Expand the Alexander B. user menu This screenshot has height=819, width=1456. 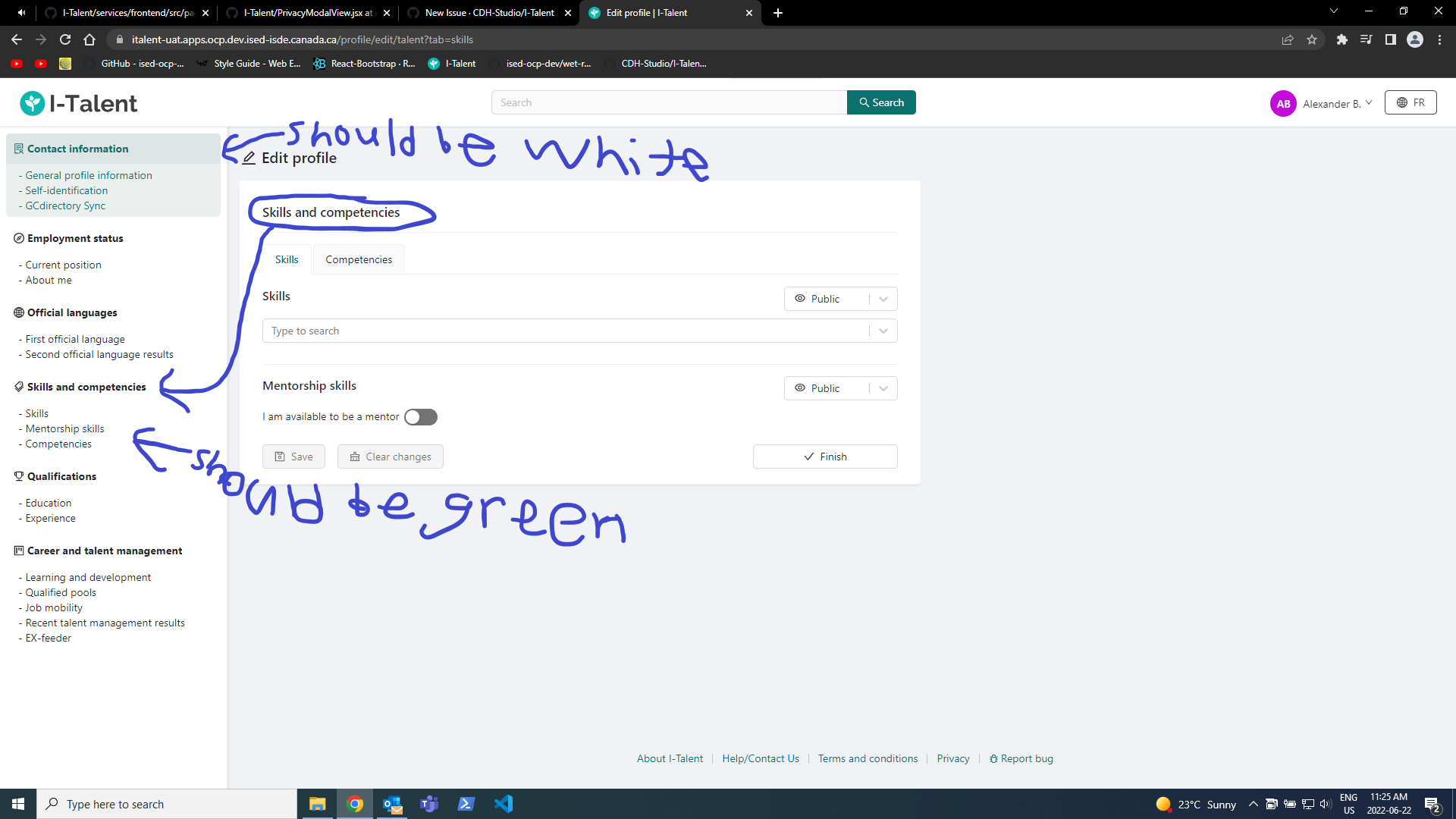pyautogui.click(x=1337, y=104)
